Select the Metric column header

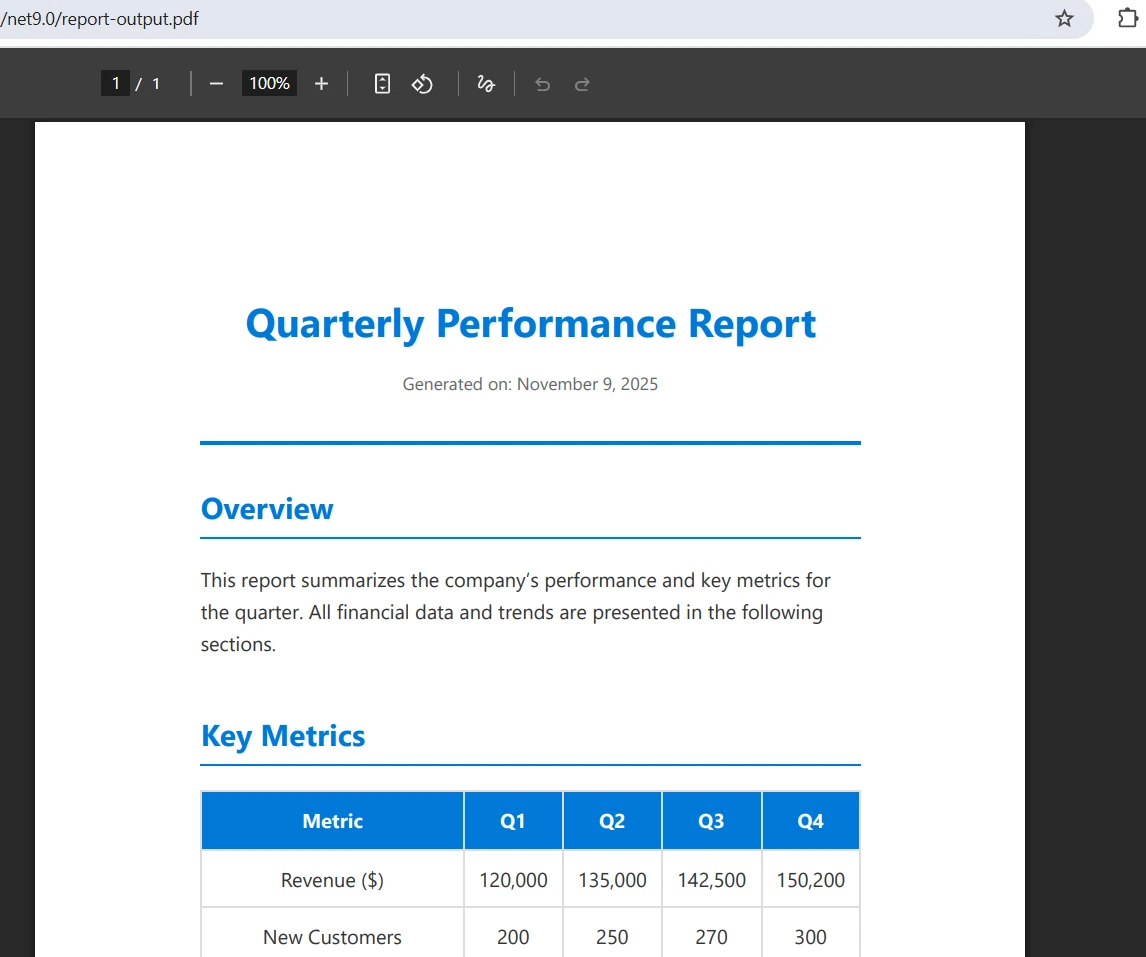(332, 821)
